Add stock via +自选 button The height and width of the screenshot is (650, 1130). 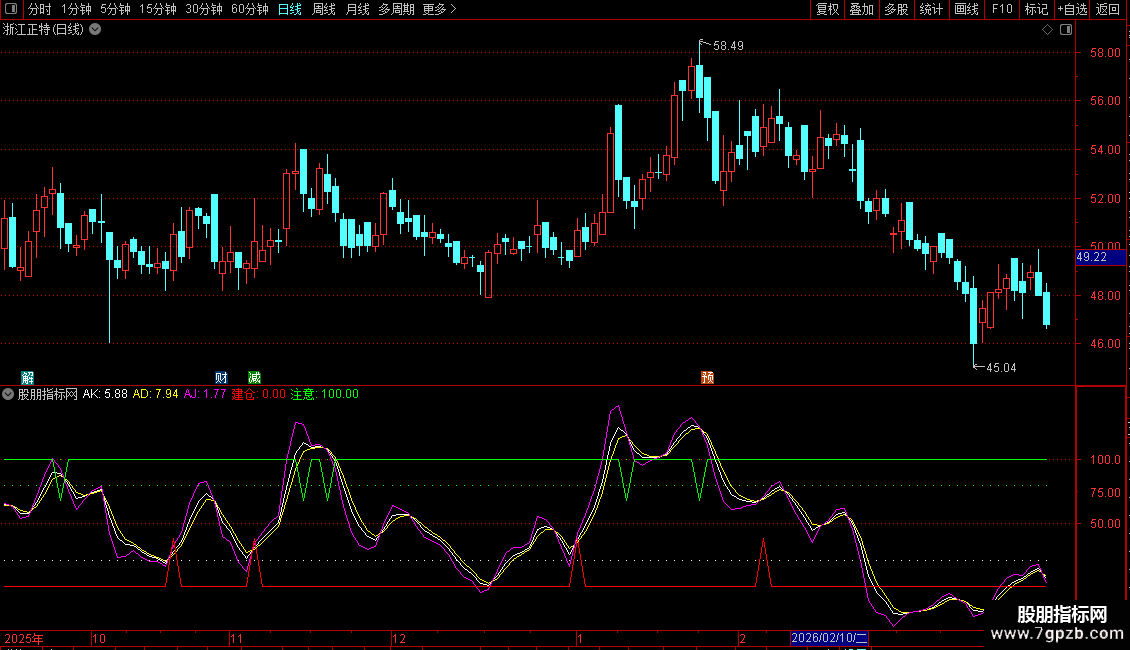click(x=1072, y=10)
